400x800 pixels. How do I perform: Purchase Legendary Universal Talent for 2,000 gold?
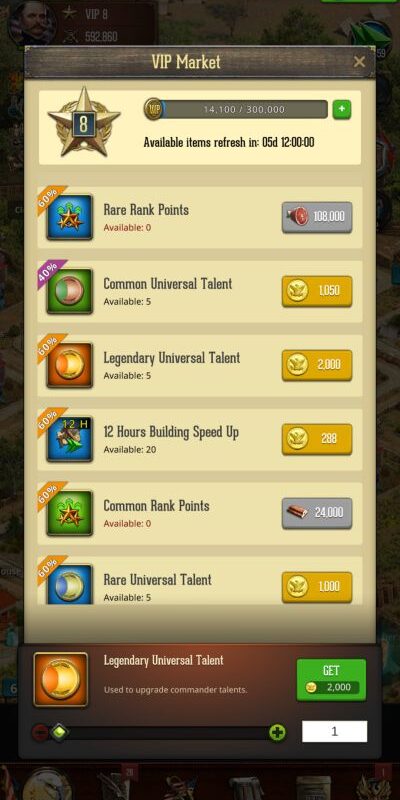point(317,365)
